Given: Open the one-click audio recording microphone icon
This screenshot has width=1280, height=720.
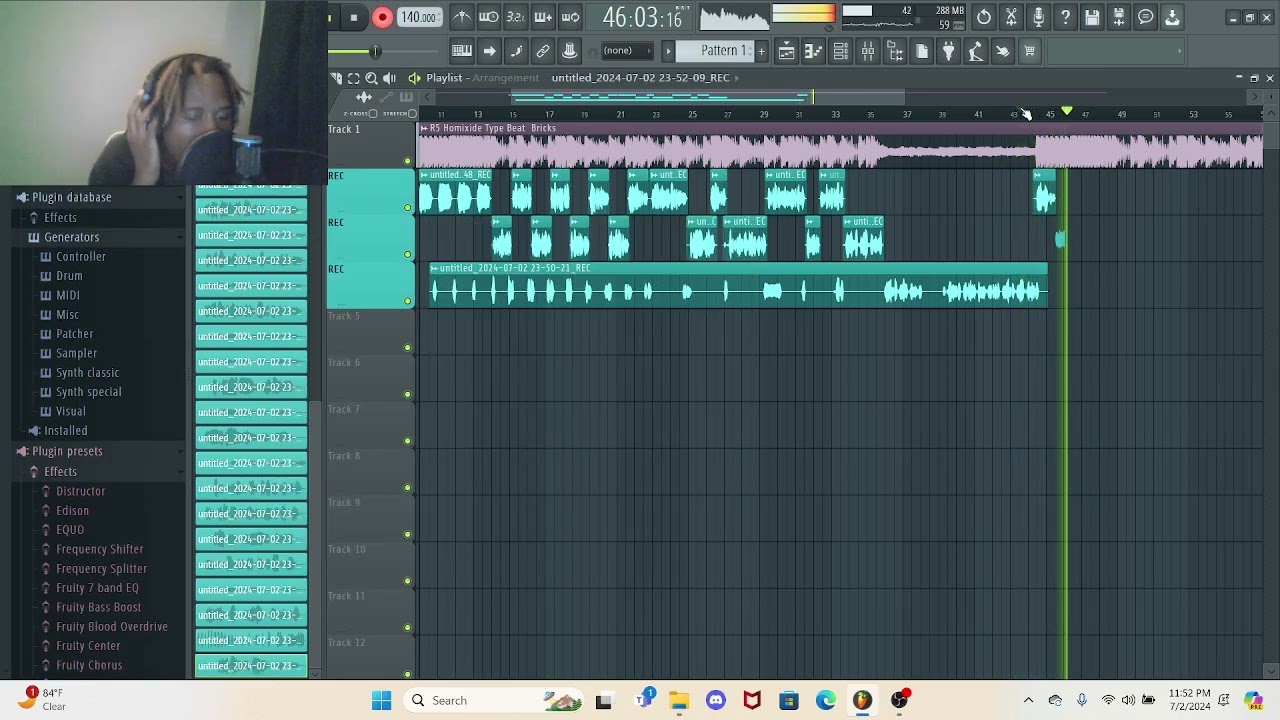Looking at the screenshot, I should (x=1038, y=17).
